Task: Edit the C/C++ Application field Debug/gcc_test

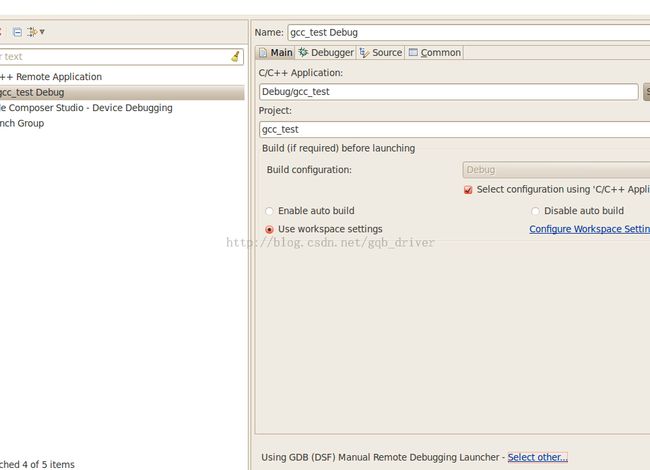Action: [449, 92]
